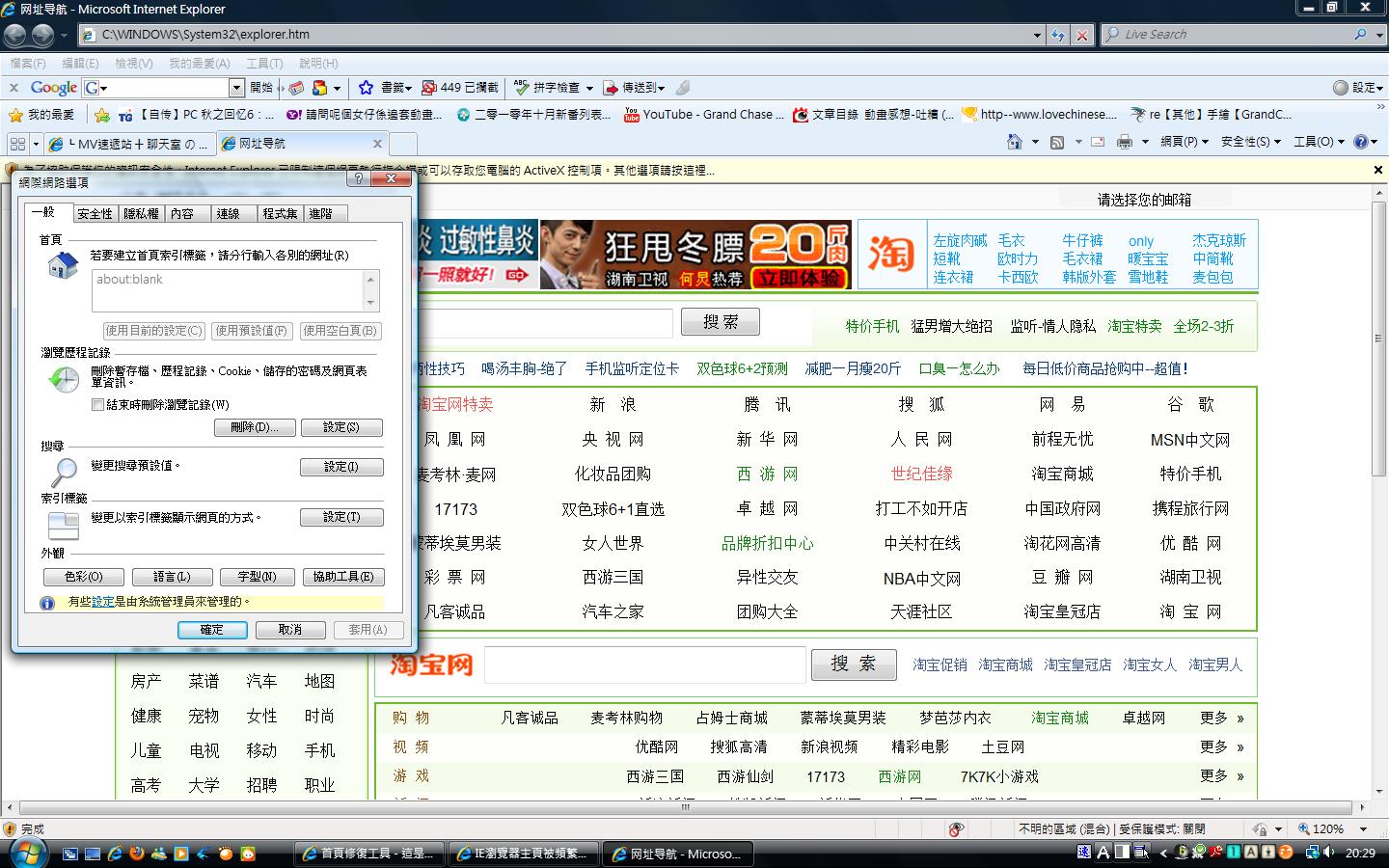Open the '檢視(V)' menu
The width and height of the screenshot is (1389, 868).
click(x=133, y=64)
